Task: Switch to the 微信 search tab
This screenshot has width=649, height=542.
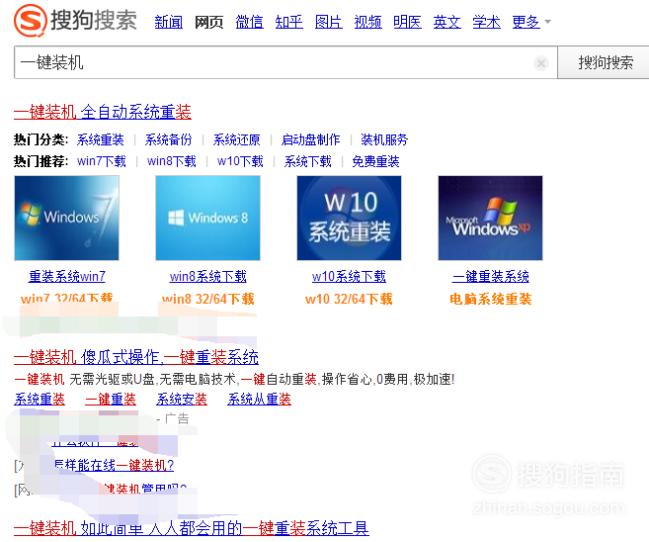Action: 249,22
